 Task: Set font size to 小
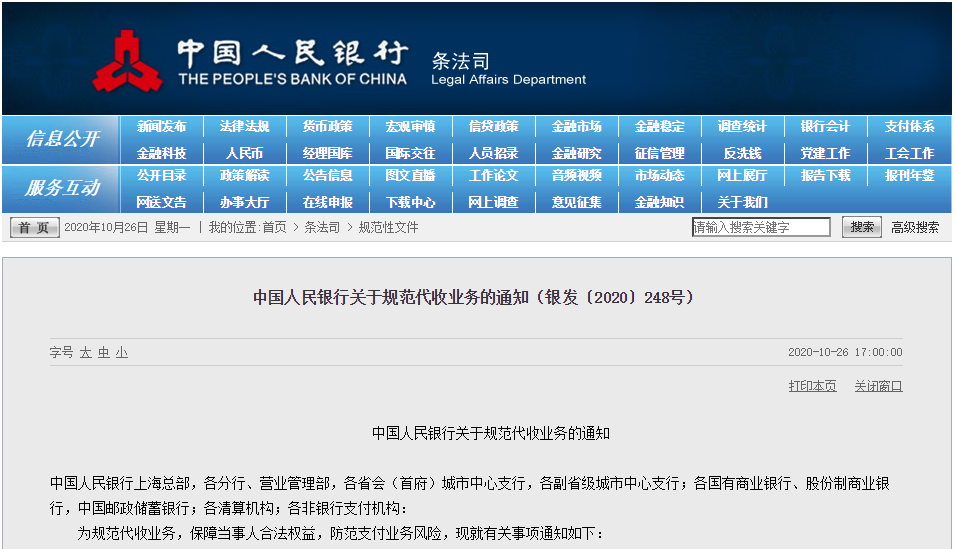pos(122,353)
